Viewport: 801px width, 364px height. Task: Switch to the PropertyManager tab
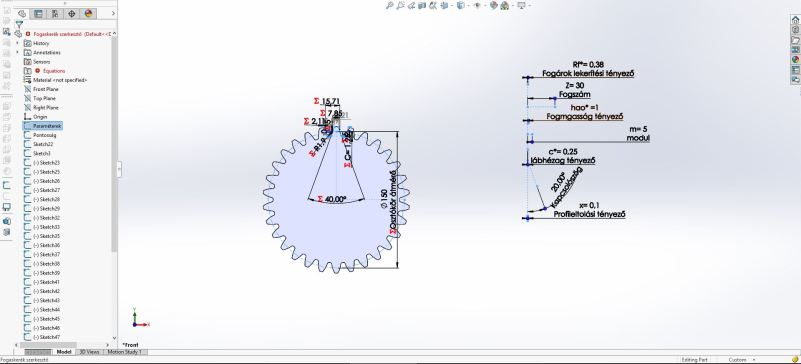(38, 14)
